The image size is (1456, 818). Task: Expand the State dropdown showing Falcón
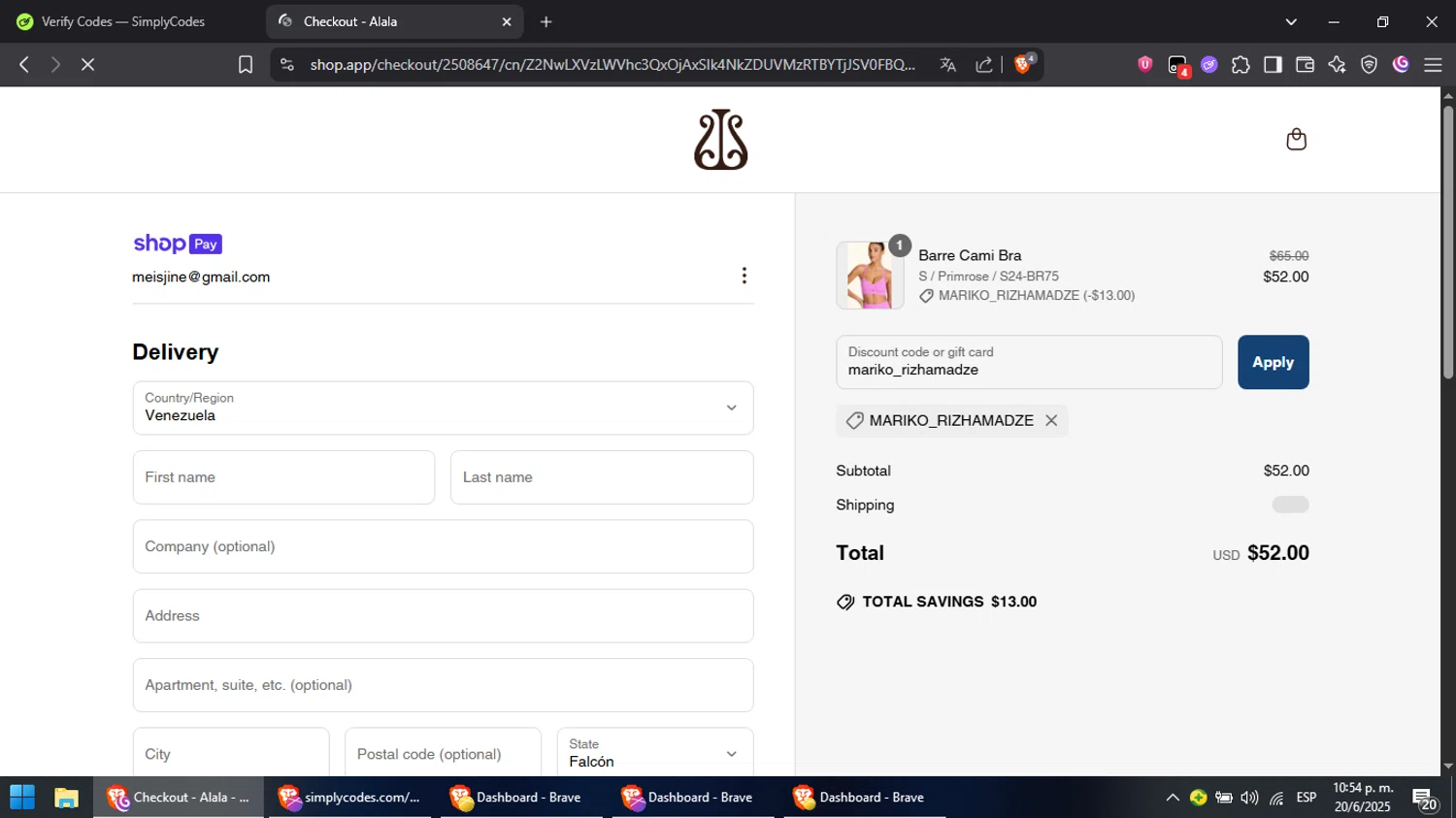coord(655,754)
